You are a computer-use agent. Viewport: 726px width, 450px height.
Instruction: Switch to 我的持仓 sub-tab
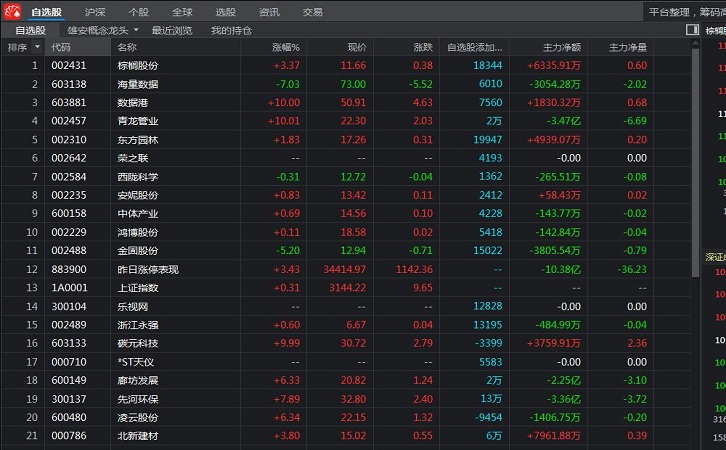[231, 31]
